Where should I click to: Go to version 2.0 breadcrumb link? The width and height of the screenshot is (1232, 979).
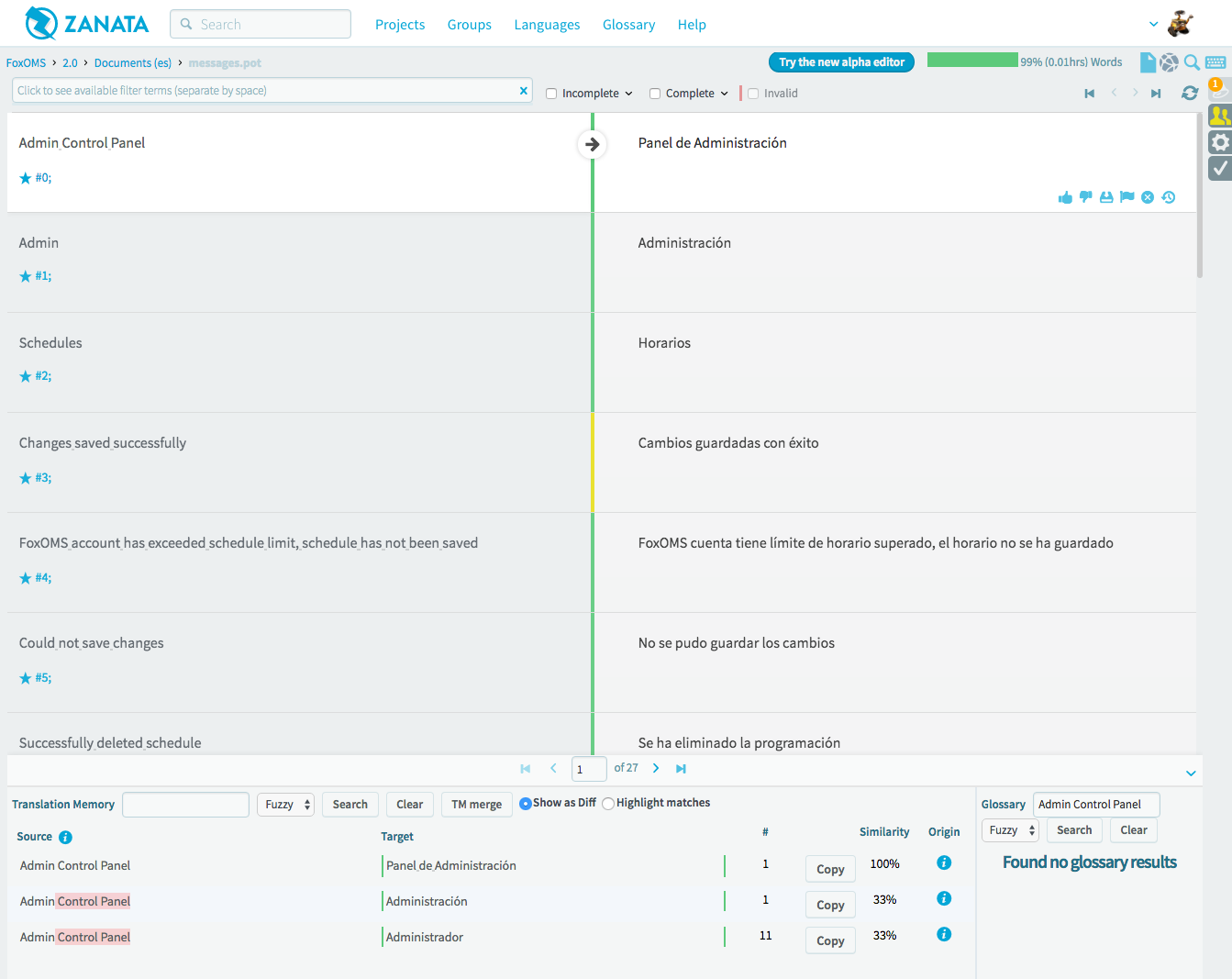[70, 63]
